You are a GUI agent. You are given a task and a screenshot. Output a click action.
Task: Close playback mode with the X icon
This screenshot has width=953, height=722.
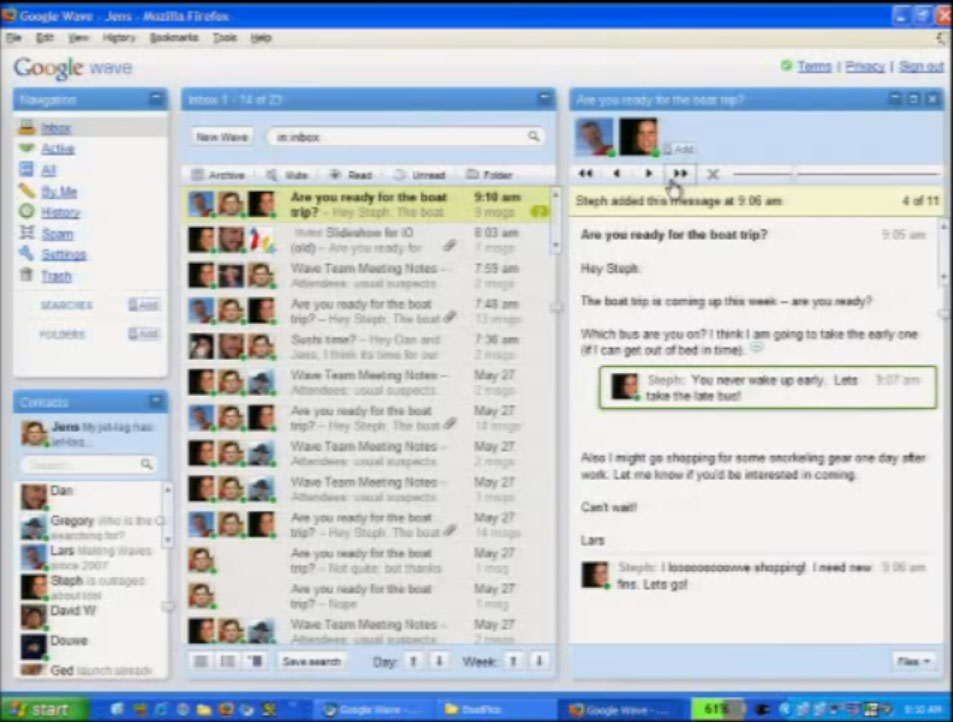(714, 174)
